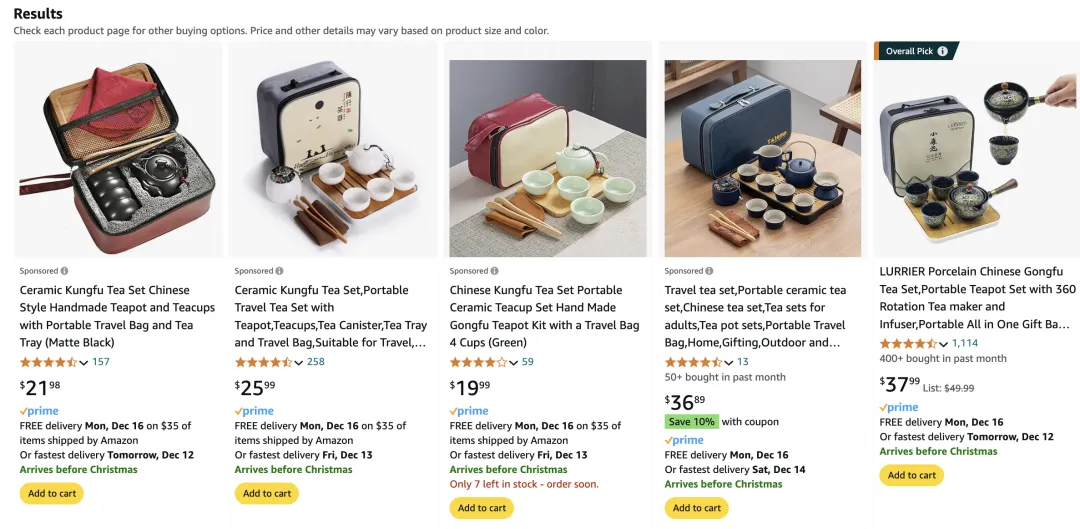Click the Sponsored info icon on Green tea set
The width and height of the screenshot is (1080, 529).
tap(495, 271)
